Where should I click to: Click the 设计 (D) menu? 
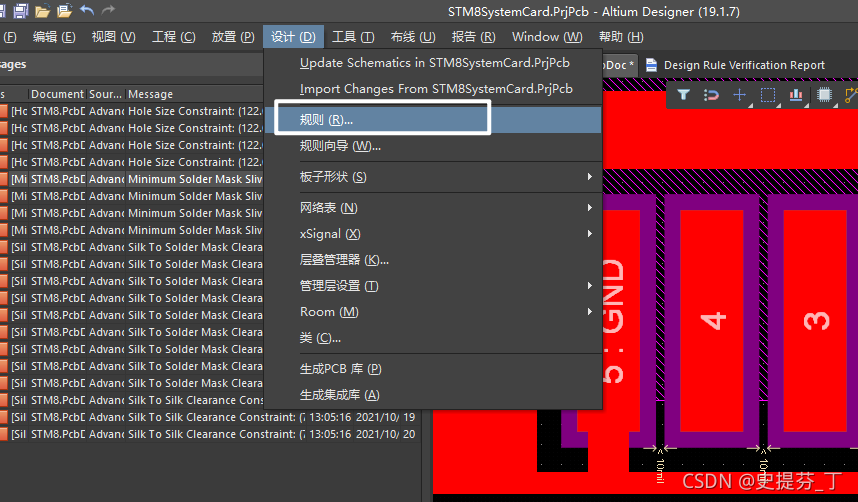point(293,37)
